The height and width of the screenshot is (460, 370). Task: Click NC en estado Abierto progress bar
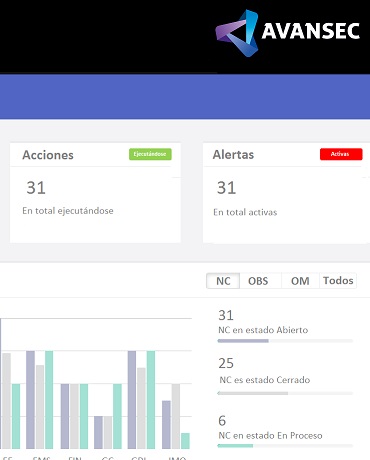[285, 341]
